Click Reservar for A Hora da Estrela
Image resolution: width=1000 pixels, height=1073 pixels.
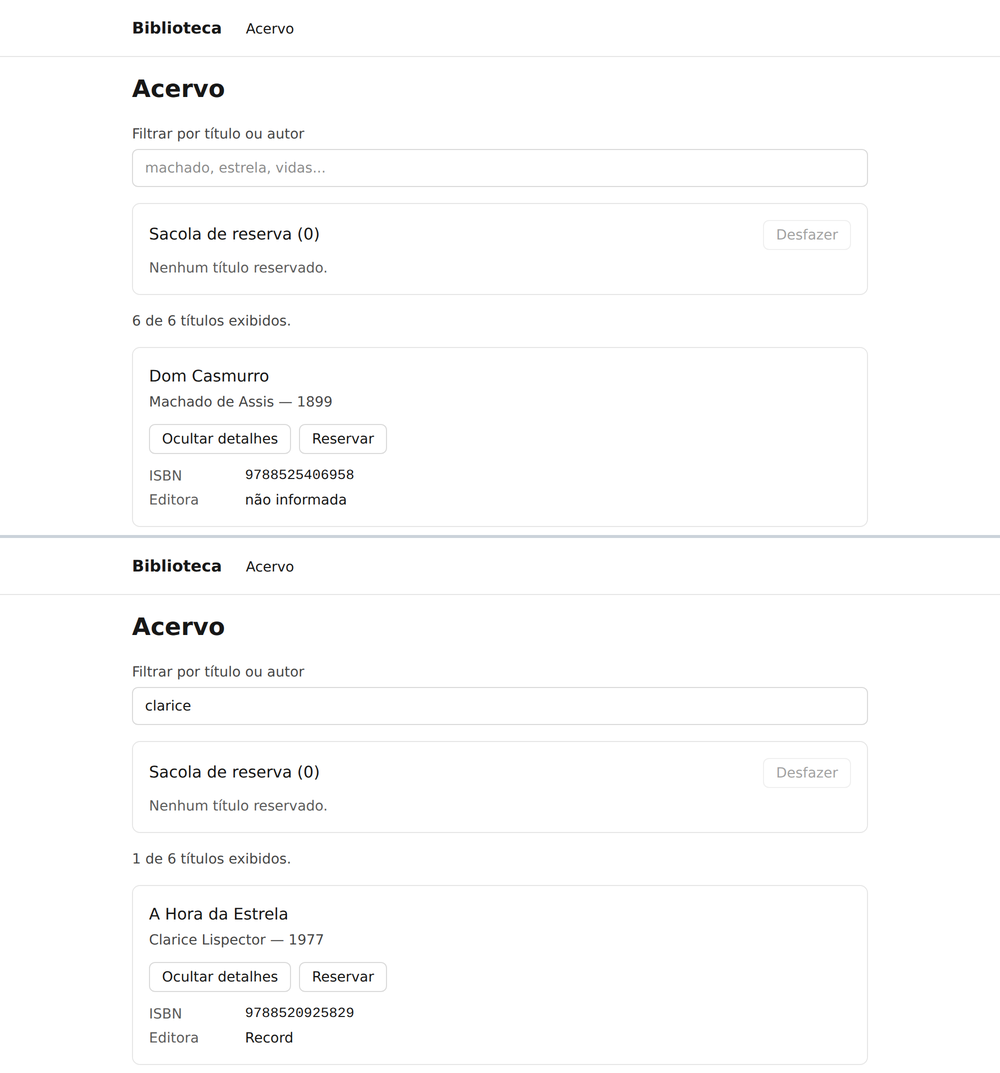343,977
